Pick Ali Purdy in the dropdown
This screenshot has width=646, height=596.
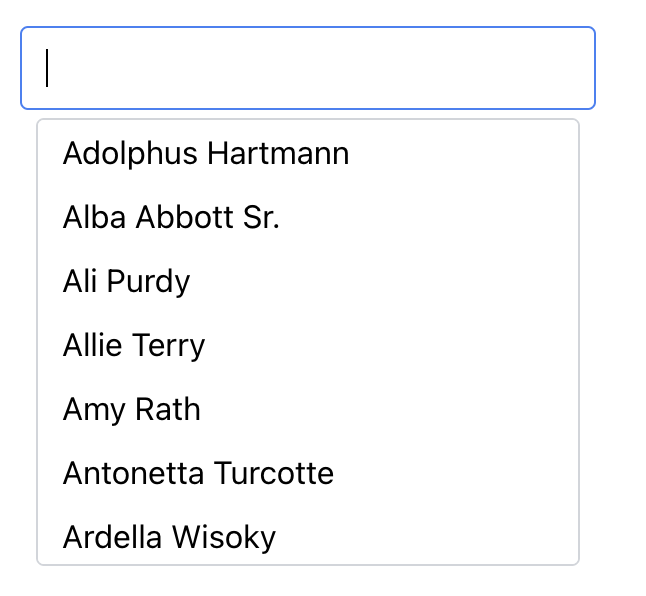tap(126, 282)
